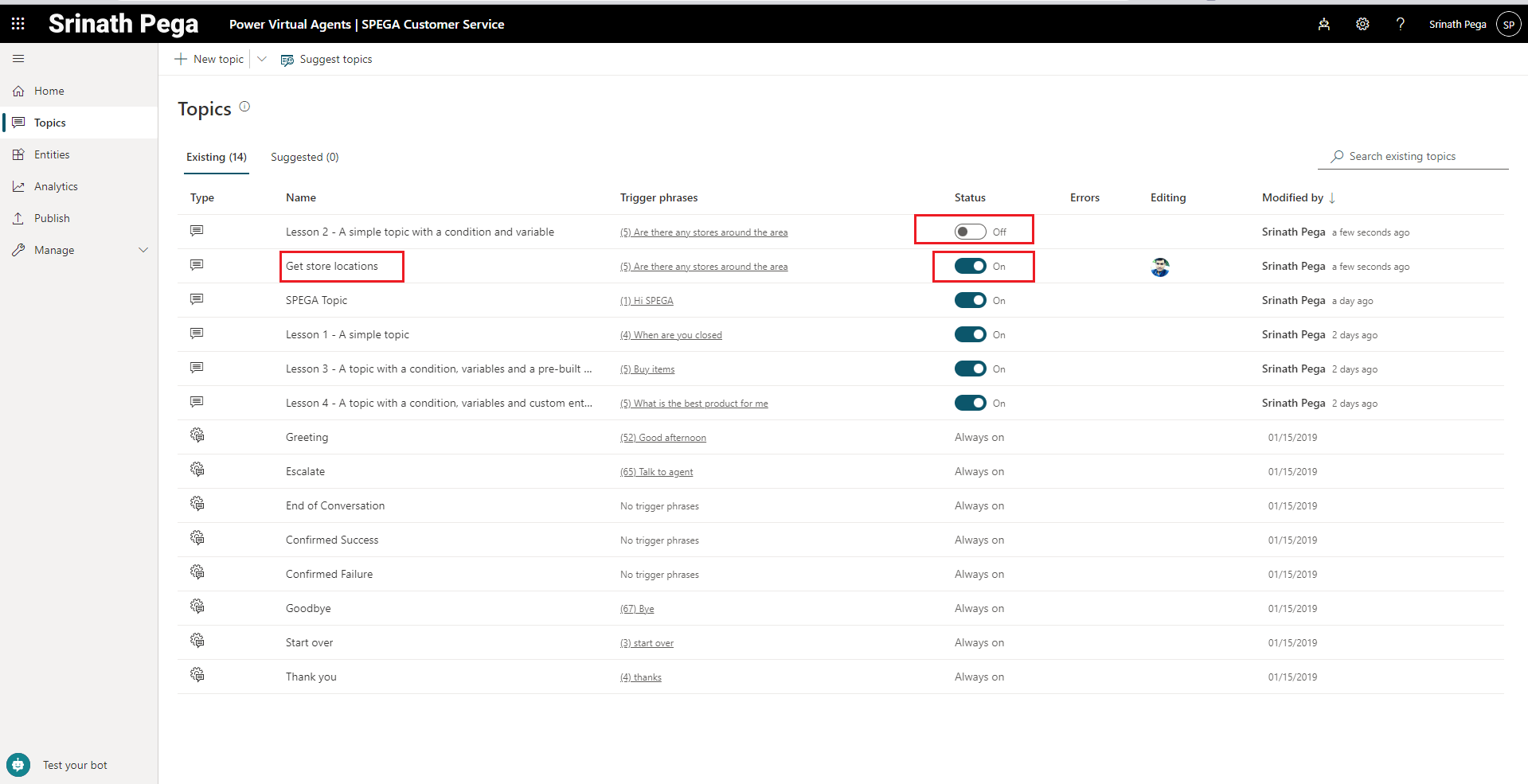Screen dimensions: 1528x784
Task: Click the SP account avatar
Action: [1508, 24]
